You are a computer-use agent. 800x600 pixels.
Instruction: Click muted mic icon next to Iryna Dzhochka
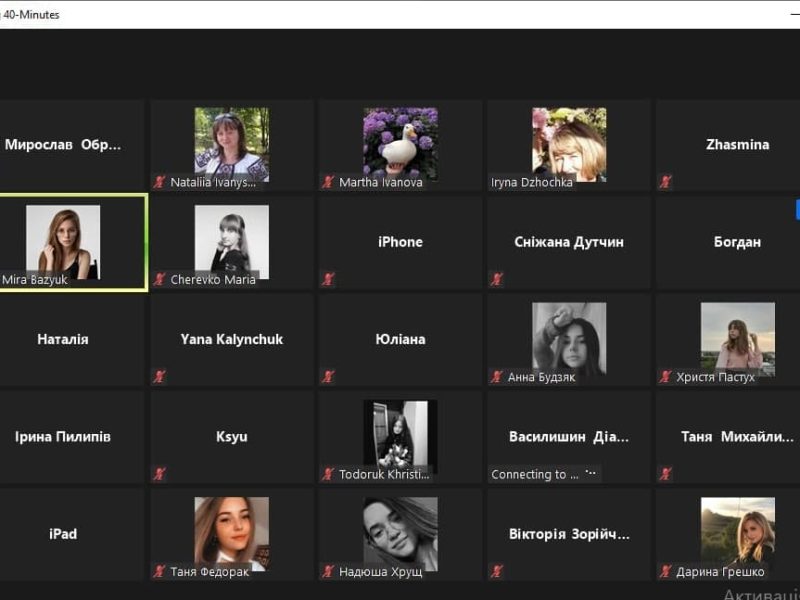click(x=497, y=182)
